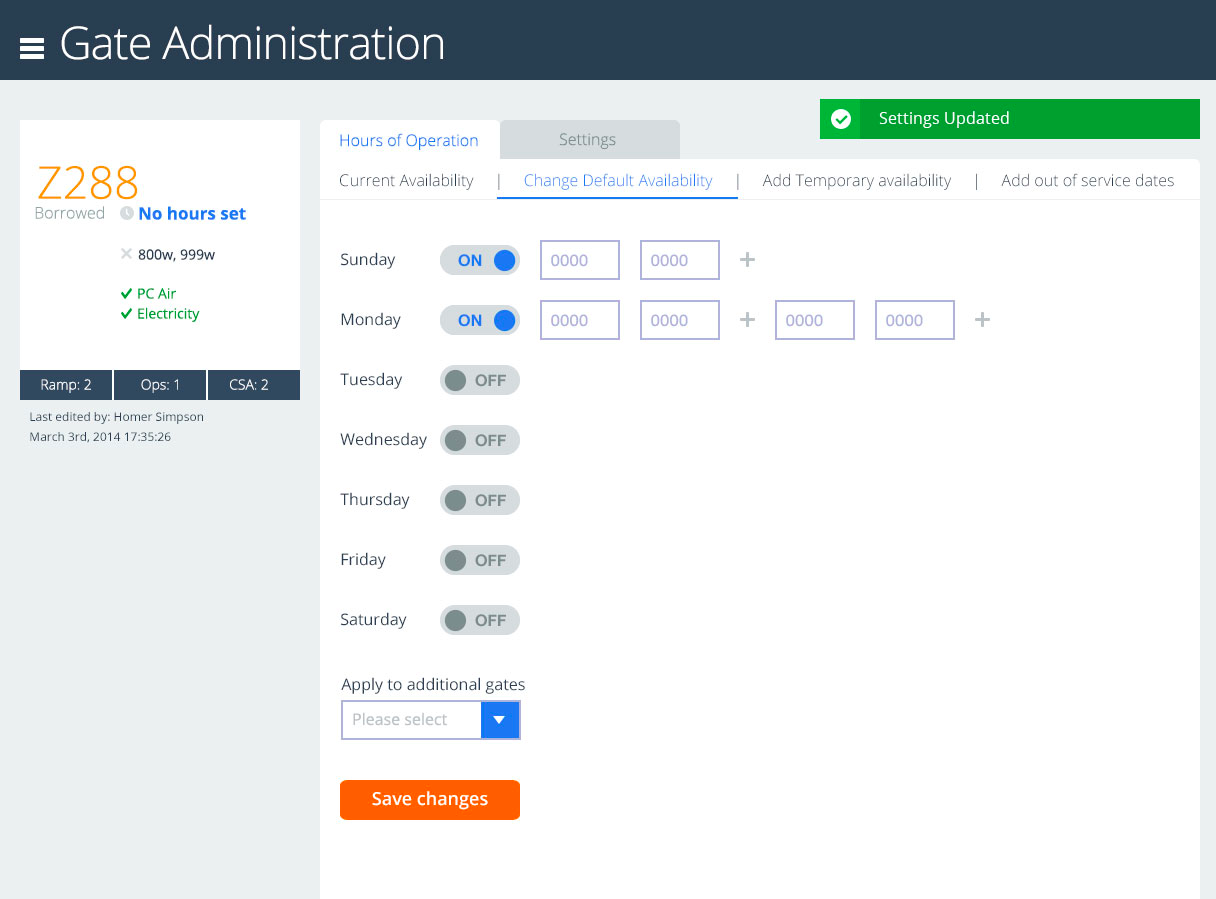Click the Ramp: 2 button
This screenshot has width=1216, height=899.
tap(66, 385)
